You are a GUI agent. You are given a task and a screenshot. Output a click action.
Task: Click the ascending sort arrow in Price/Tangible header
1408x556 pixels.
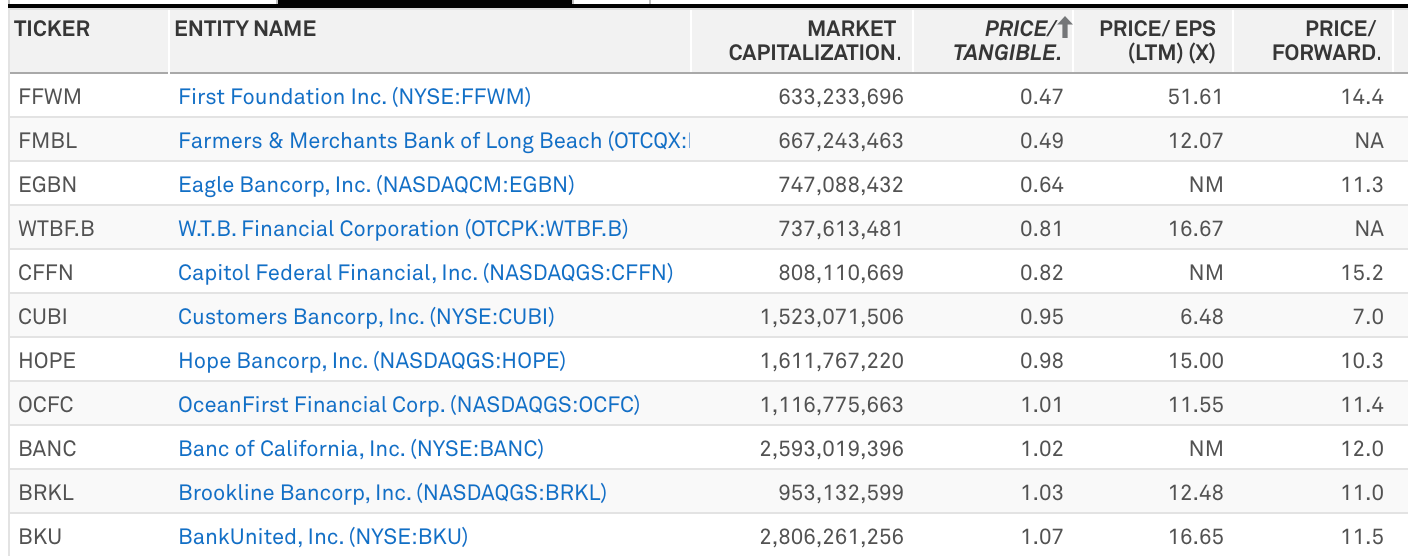click(x=1065, y=28)
